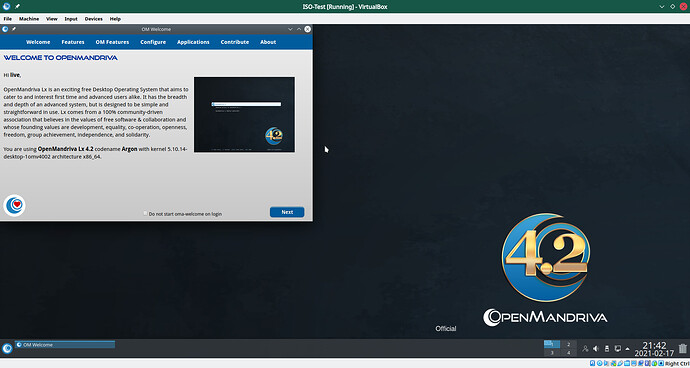The height and width of the screenshot is (368, 690).
Task: Open the Welcome tab
Action: pos(38,42)
